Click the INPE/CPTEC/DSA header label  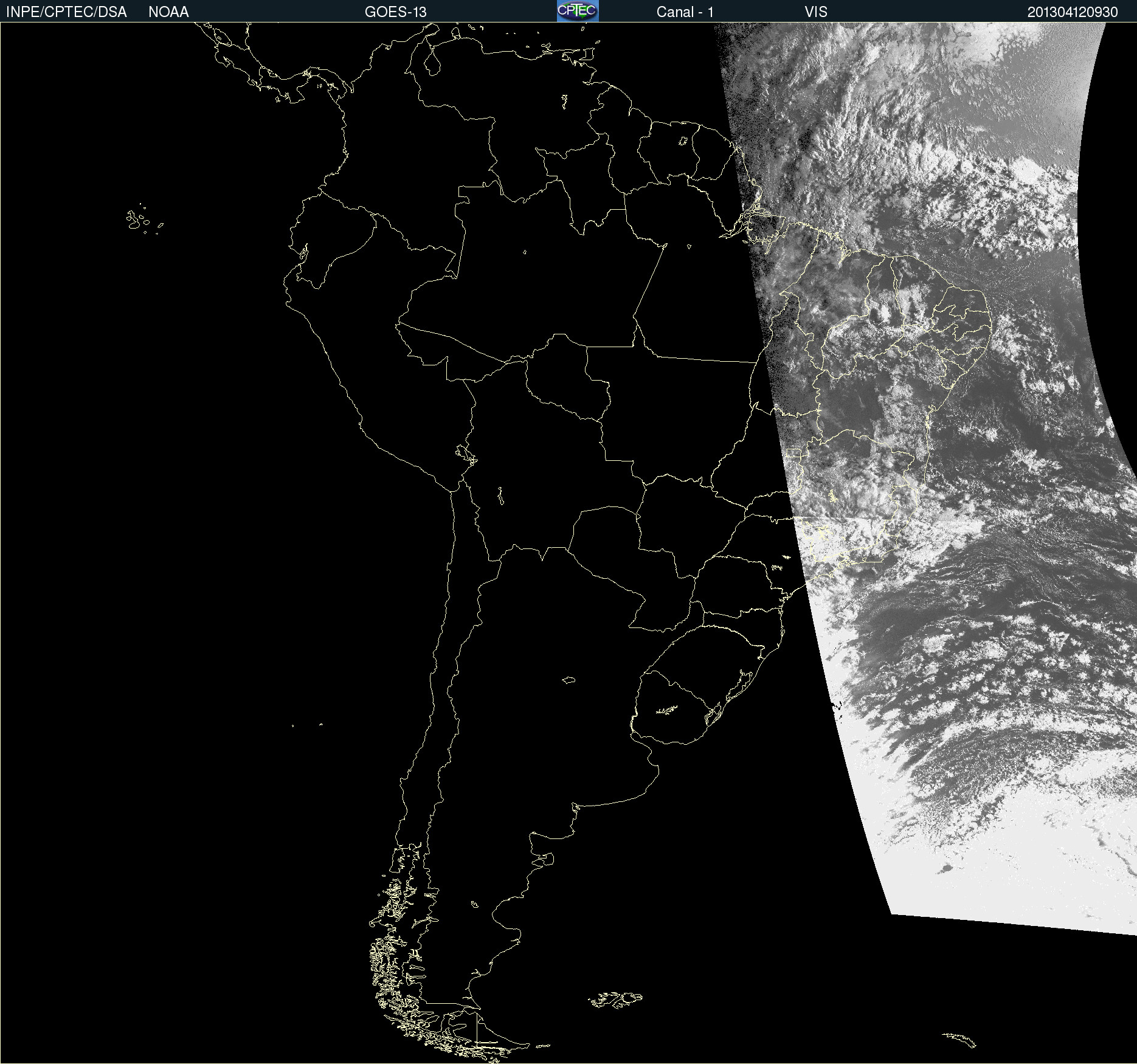point(66,12)
